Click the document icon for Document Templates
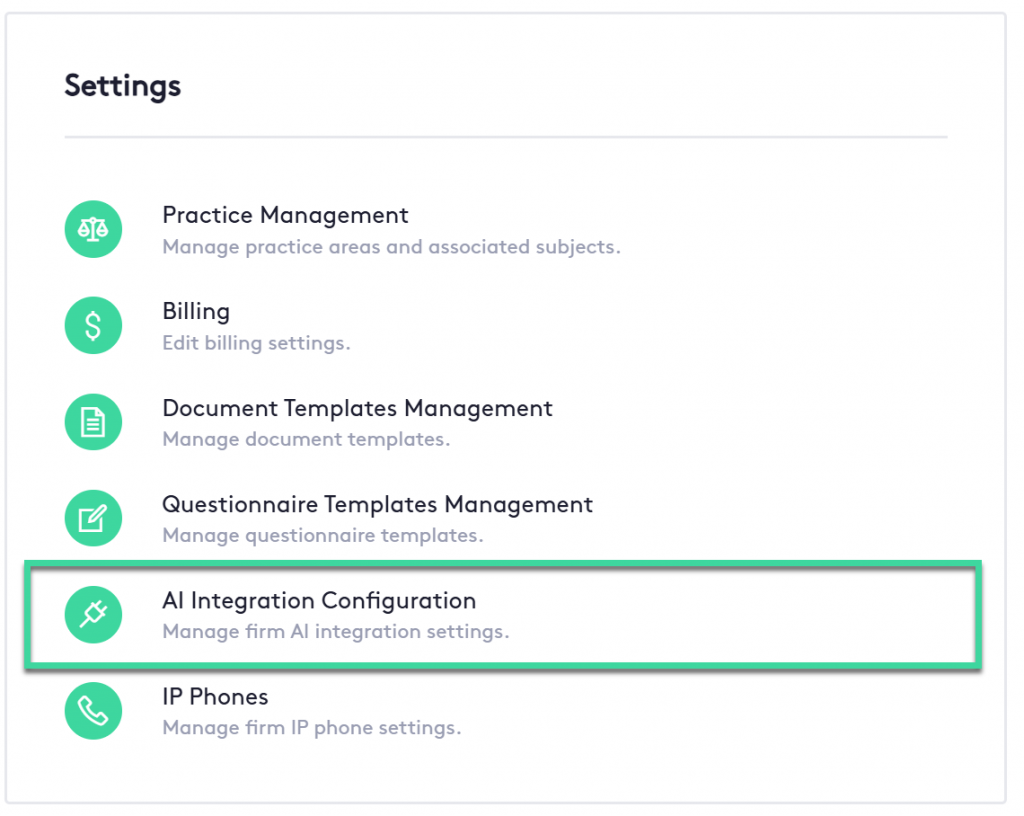The height and width of the screenshot is (816, 1024). (x=93, y=423)
